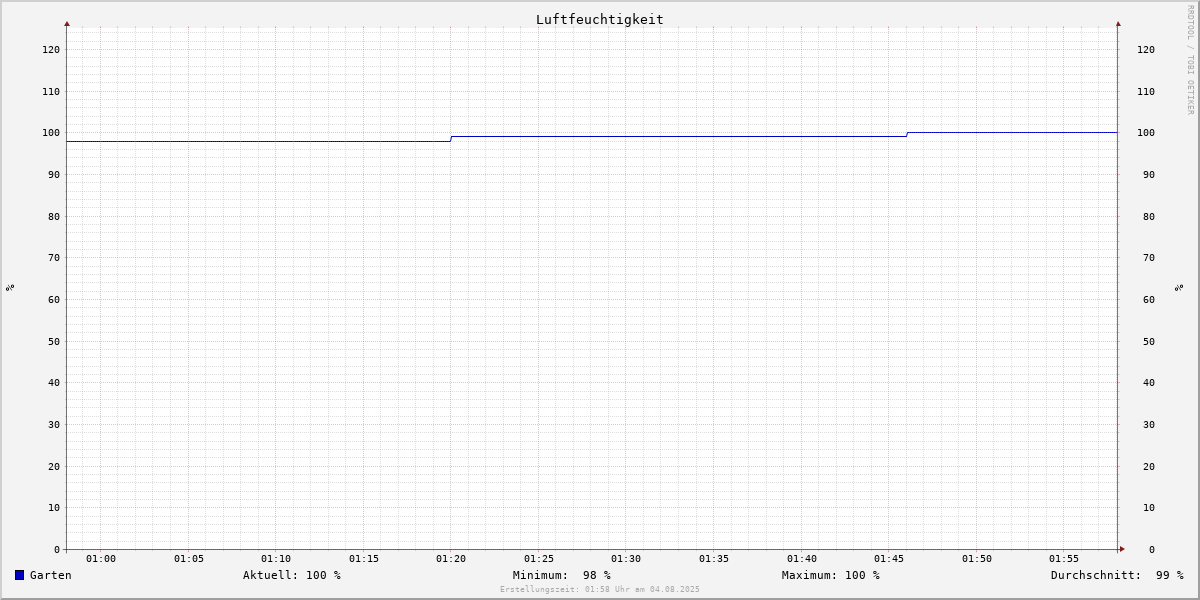Click the 01:45 time axis label
The image size is (1200, 600).
889,559
